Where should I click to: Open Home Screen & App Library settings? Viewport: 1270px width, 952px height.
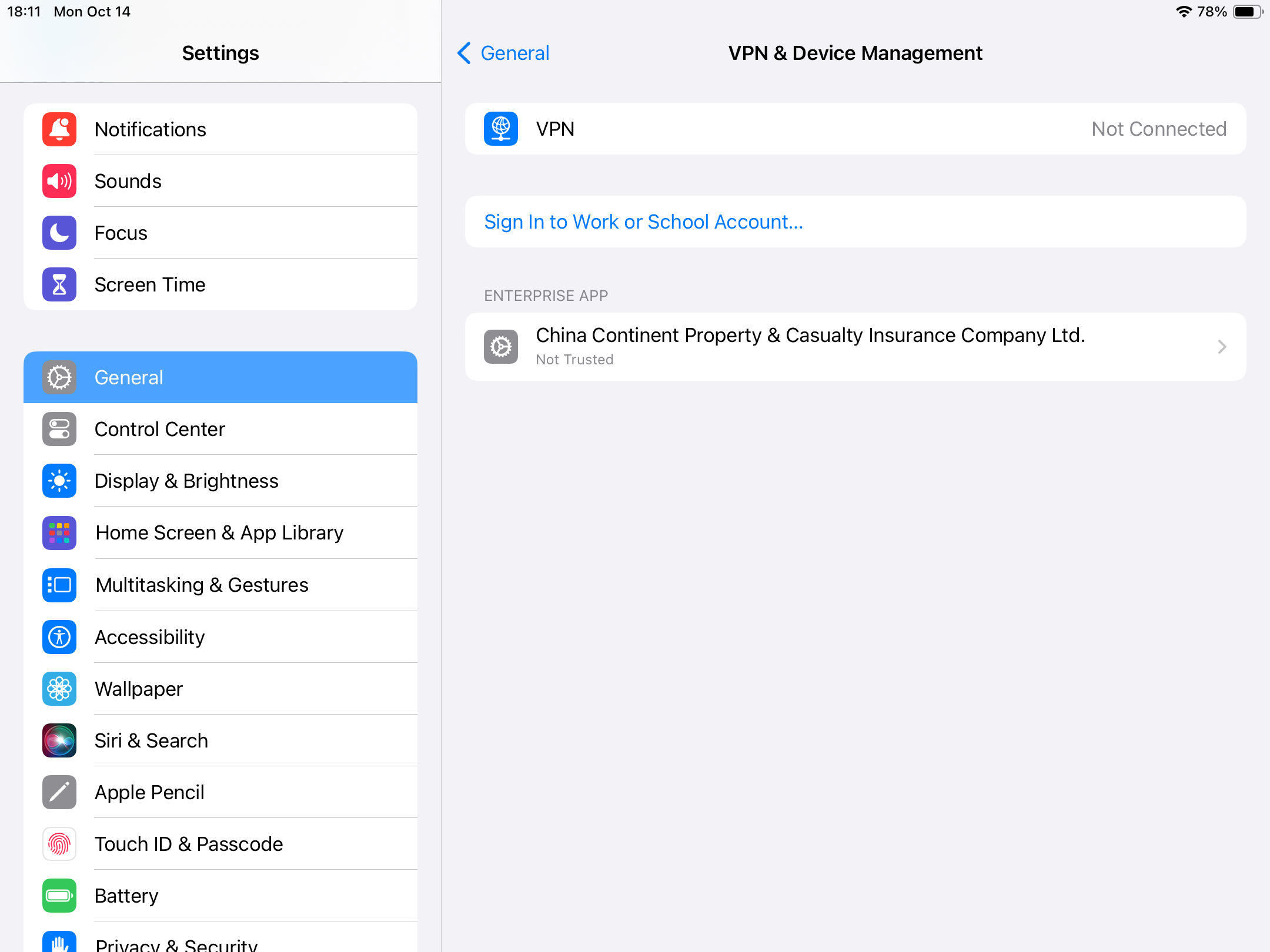pyautogui.click(x=220, y=532)
